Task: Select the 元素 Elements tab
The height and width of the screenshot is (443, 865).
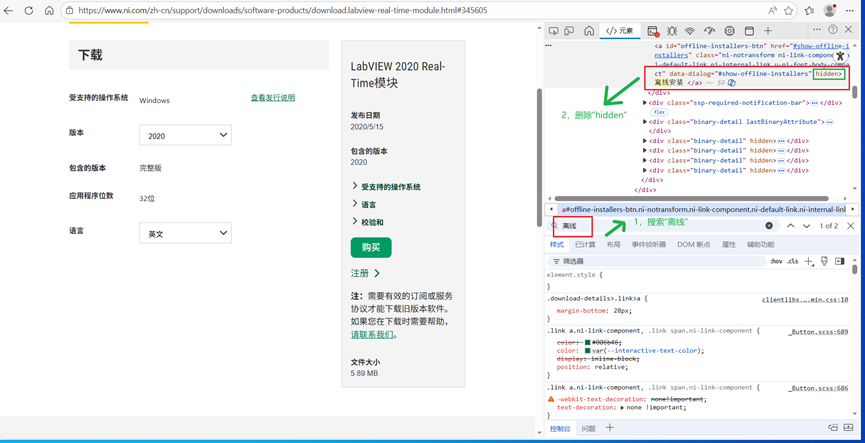Action: point(620,30)
